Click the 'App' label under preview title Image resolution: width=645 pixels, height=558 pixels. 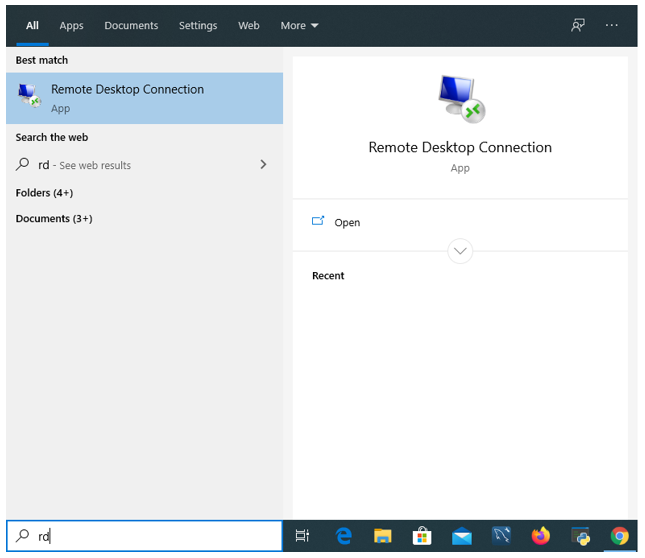[x=460, y=168]
